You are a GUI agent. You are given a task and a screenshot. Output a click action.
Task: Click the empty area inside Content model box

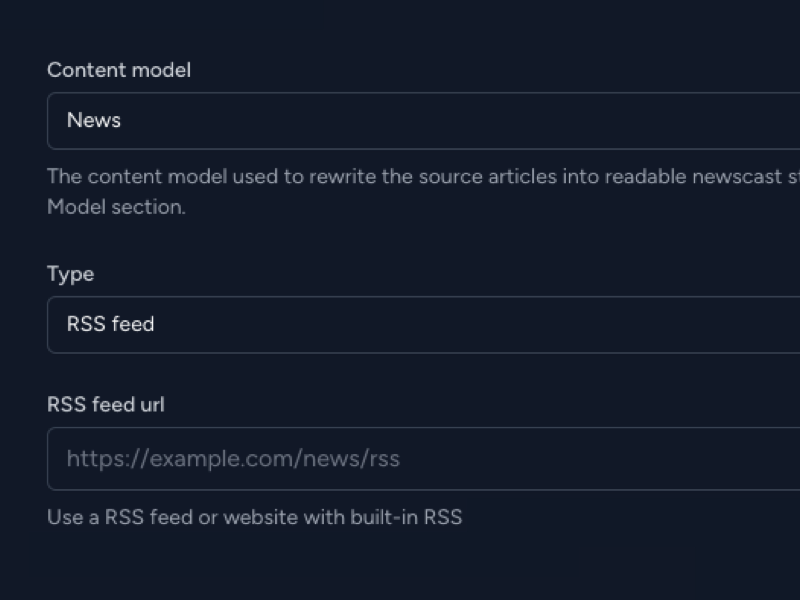[x=459, y=121]
